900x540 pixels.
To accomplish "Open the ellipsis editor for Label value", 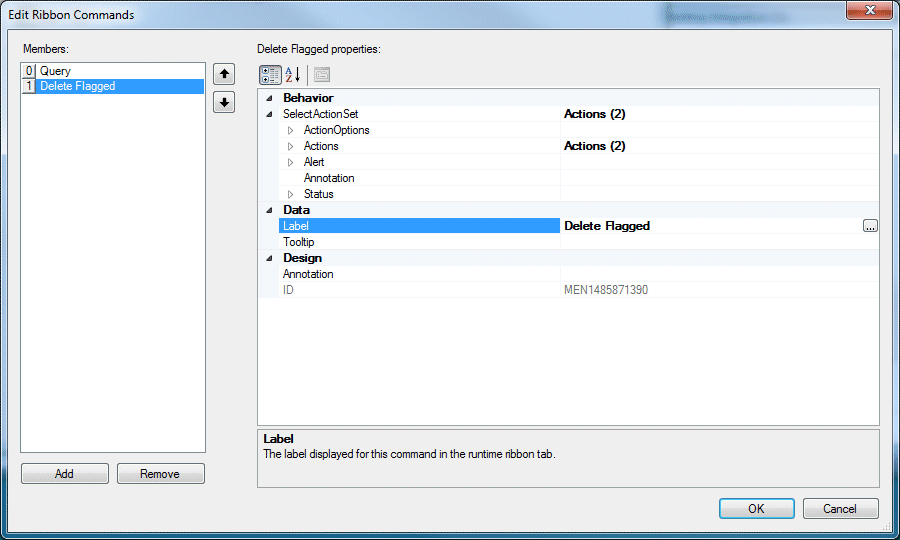I will [x=870, y=226].
